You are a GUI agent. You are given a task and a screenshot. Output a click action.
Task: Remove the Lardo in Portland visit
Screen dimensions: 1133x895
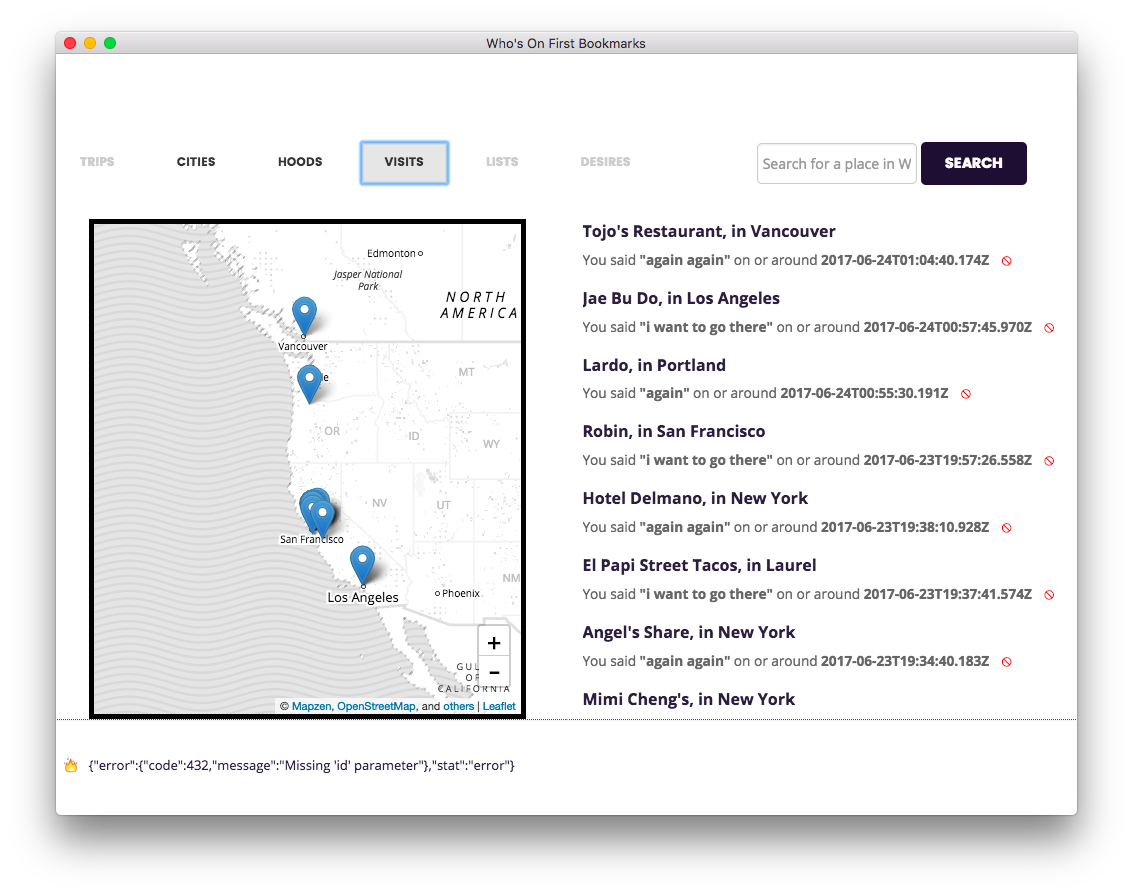965,394
